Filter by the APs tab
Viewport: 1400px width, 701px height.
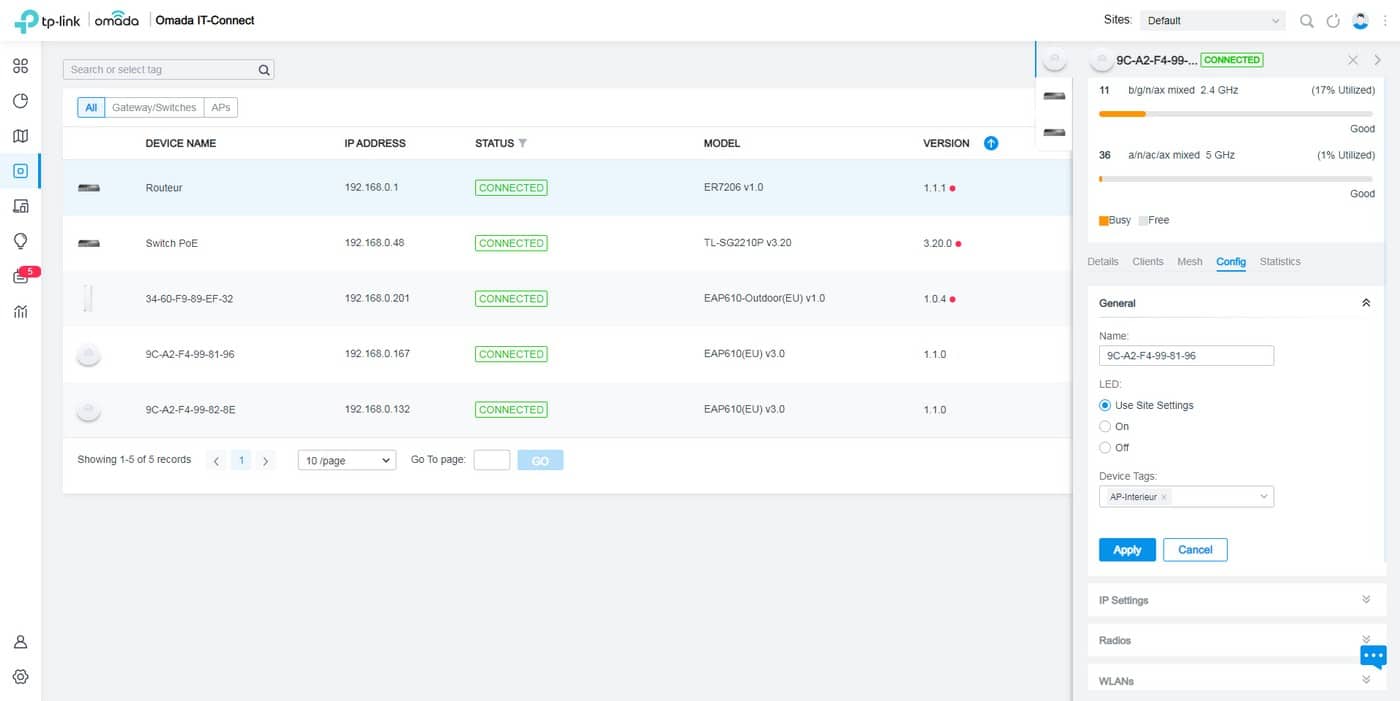click(x=220, y=107)
